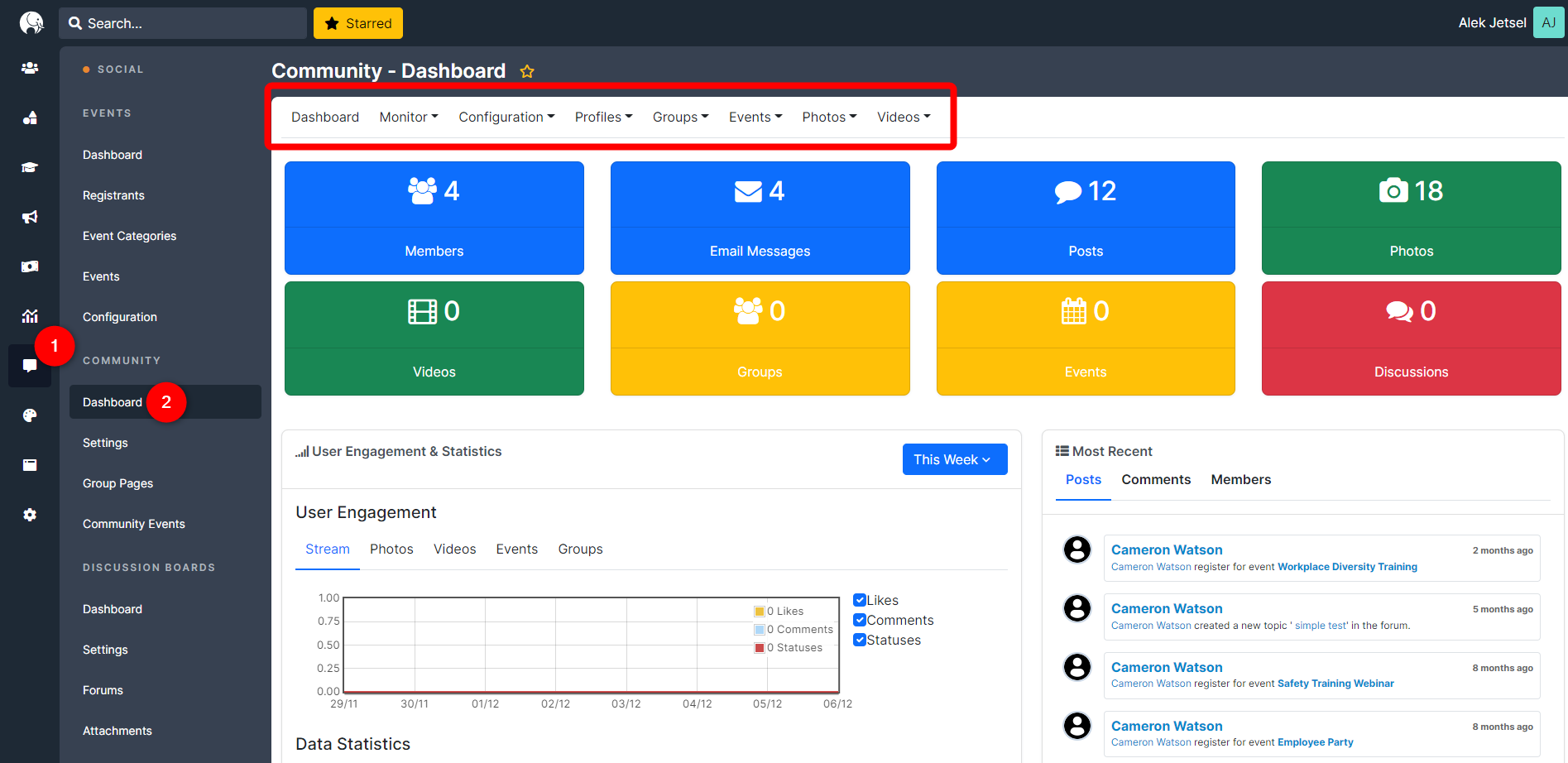Star the Community Dashboard page
The width and height of the screenshot is (1568, 763).
(x=527, y=71)
